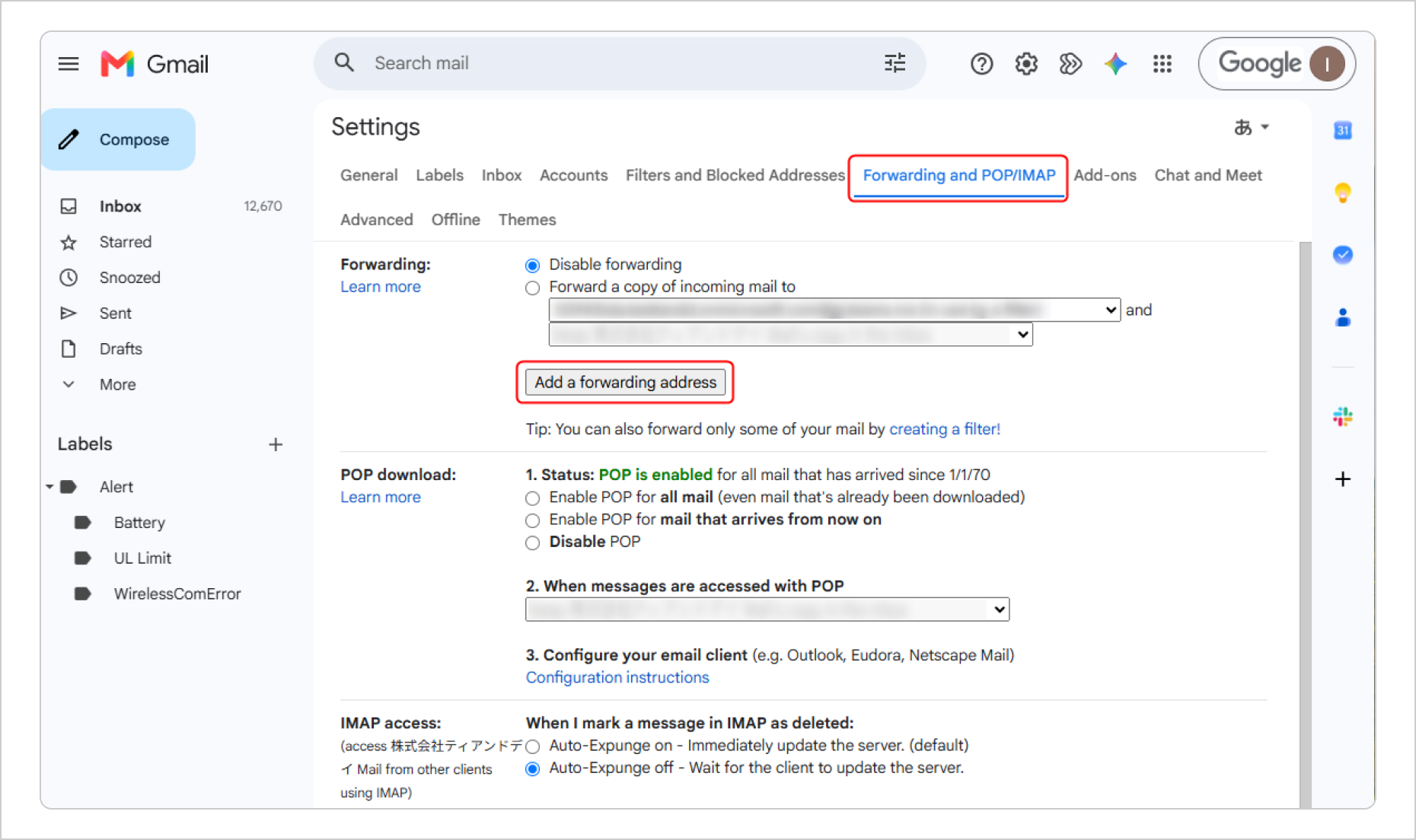Open the Slack add-on icon

[x=1342, y=416]
